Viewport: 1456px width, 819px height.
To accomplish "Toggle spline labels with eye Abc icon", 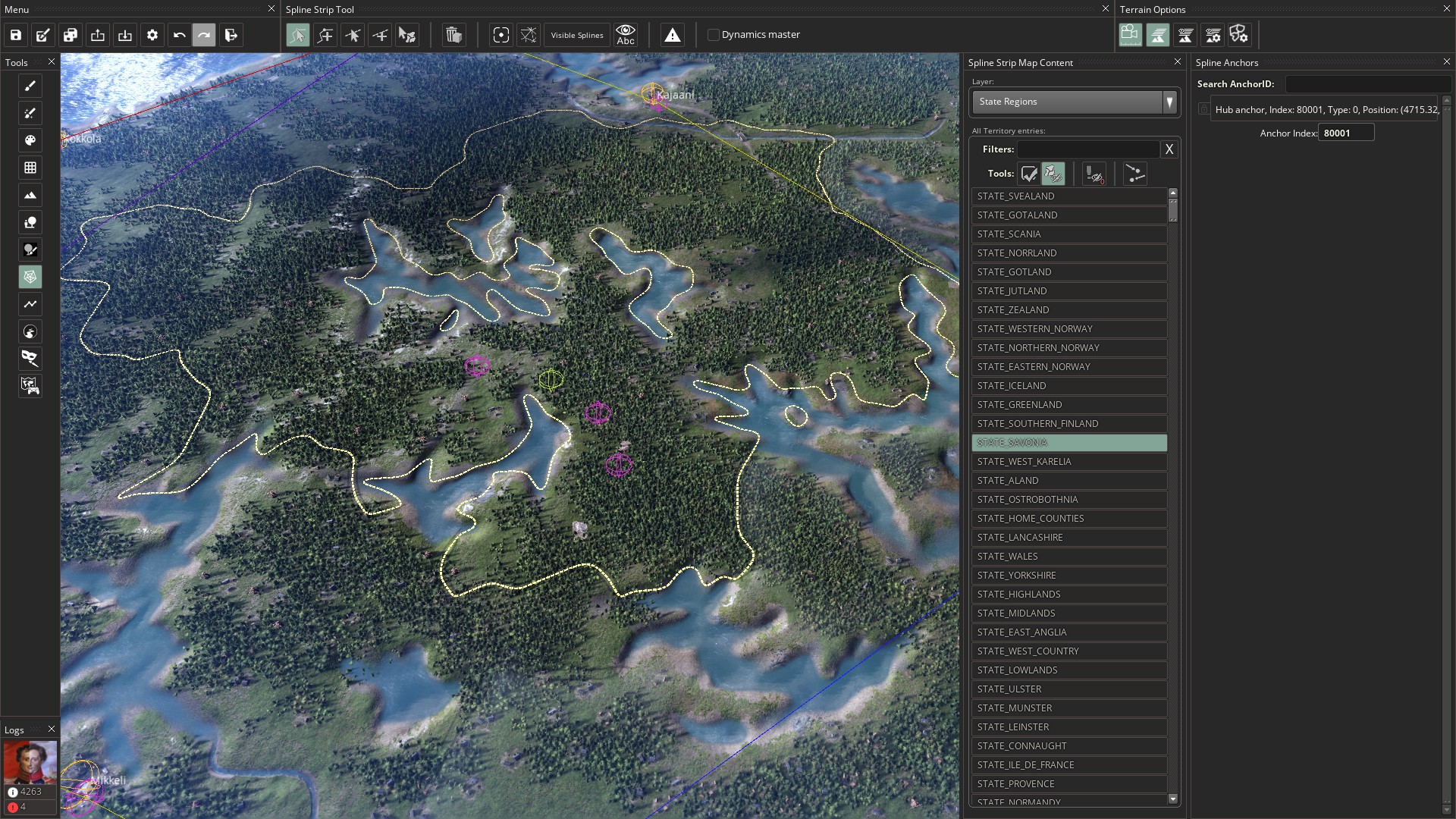I will tap(626, 35).
